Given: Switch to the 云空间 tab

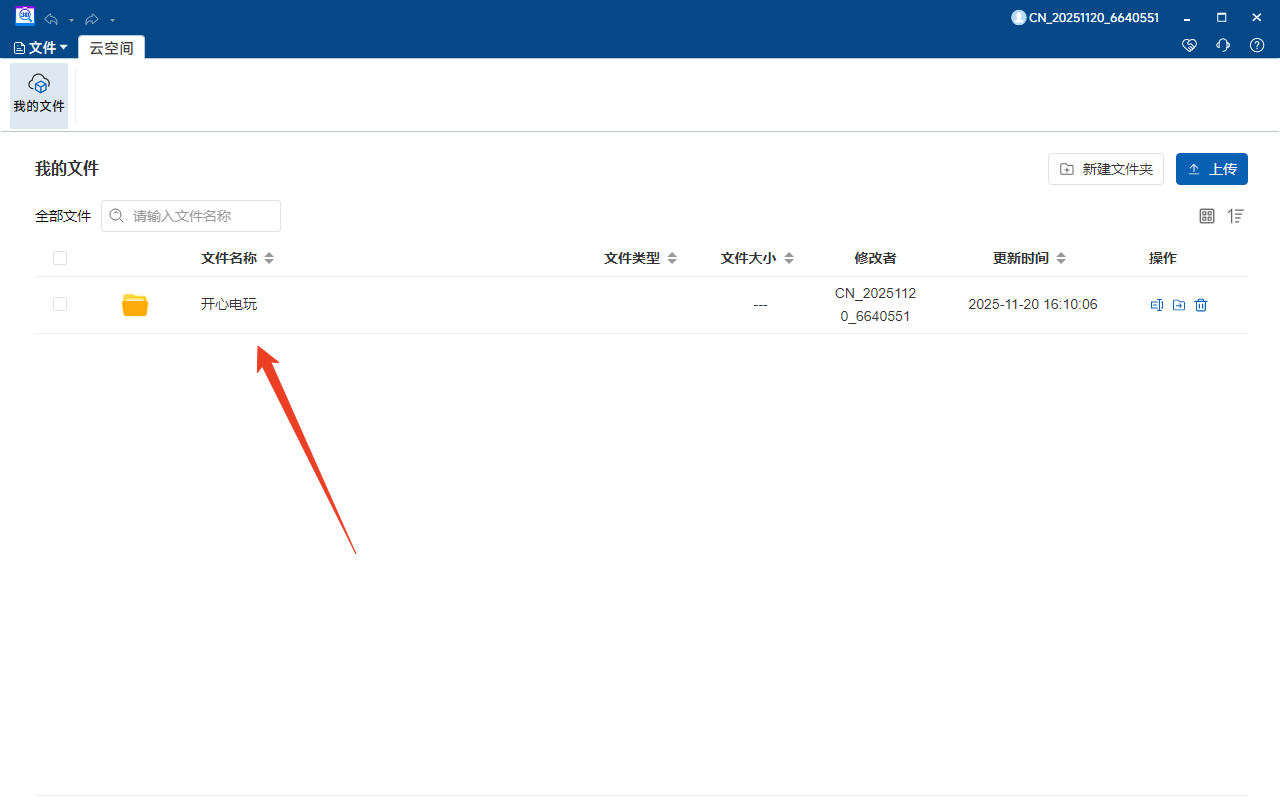Looking at the screenshot, I should coord(111,46).
